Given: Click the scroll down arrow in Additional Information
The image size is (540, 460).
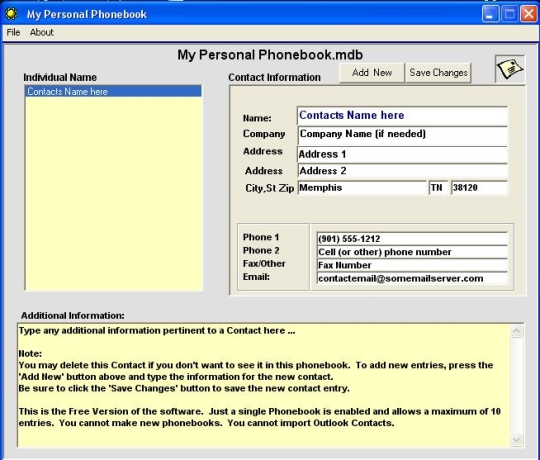Looking at the screenshot, I should click(x=516, y=440).
